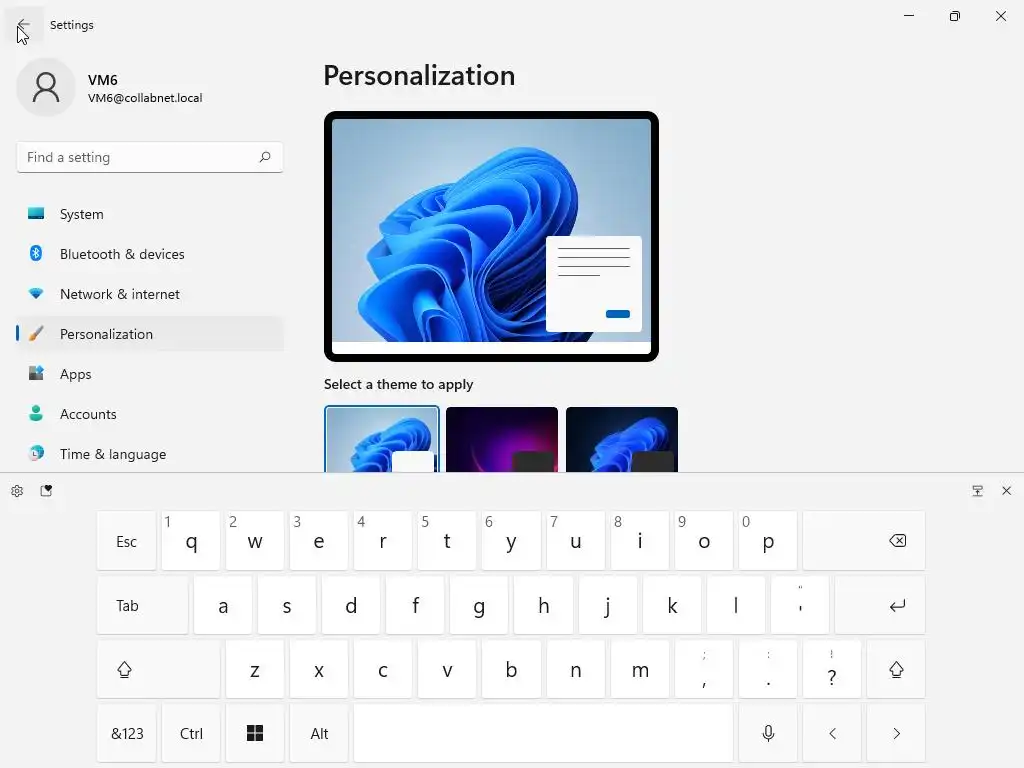Image resolution: width=1024 pixels, height=768 pixels.
Task: Tap the w key
Action: [x=255, y=541]
